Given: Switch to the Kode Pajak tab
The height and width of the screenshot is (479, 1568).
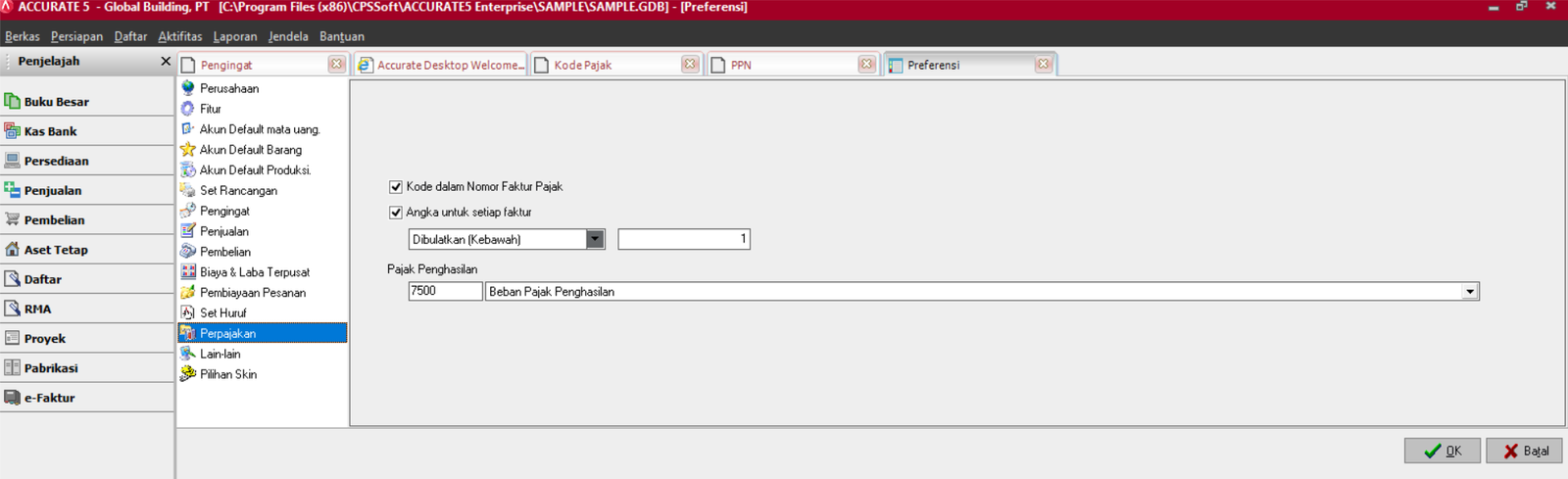Looking at the screenshot, I should [582, 65].
